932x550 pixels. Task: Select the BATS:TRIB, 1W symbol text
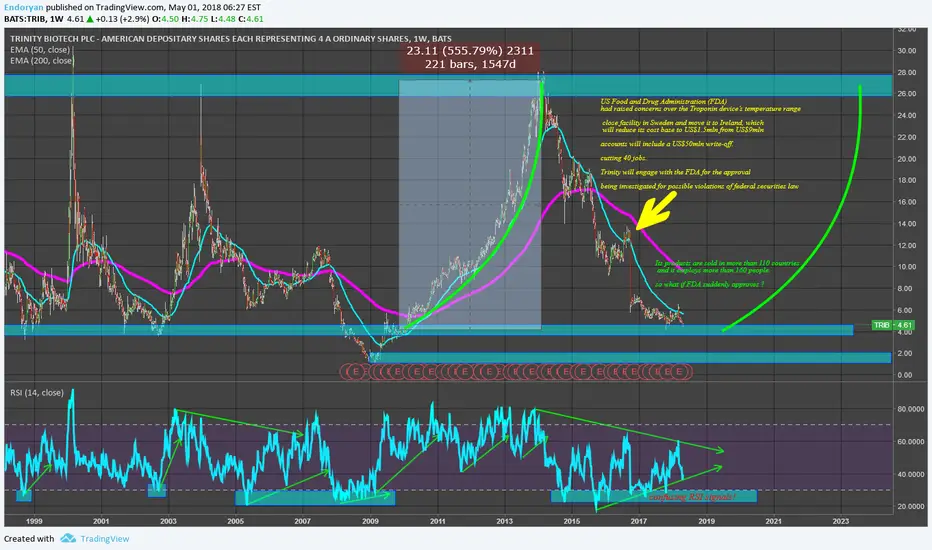point(33,19)
